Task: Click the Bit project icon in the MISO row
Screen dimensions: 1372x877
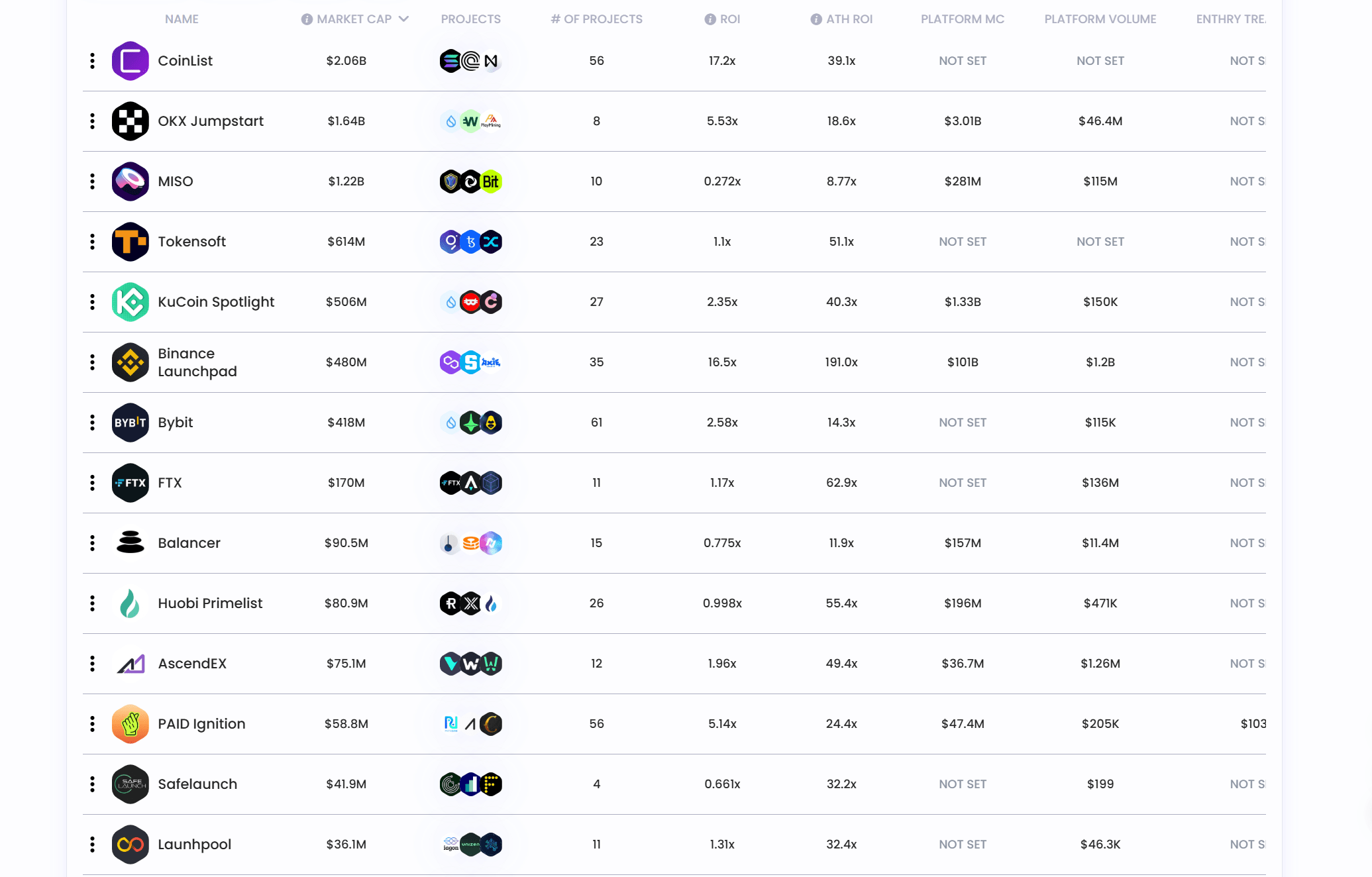Action: [x=491, y=181]
